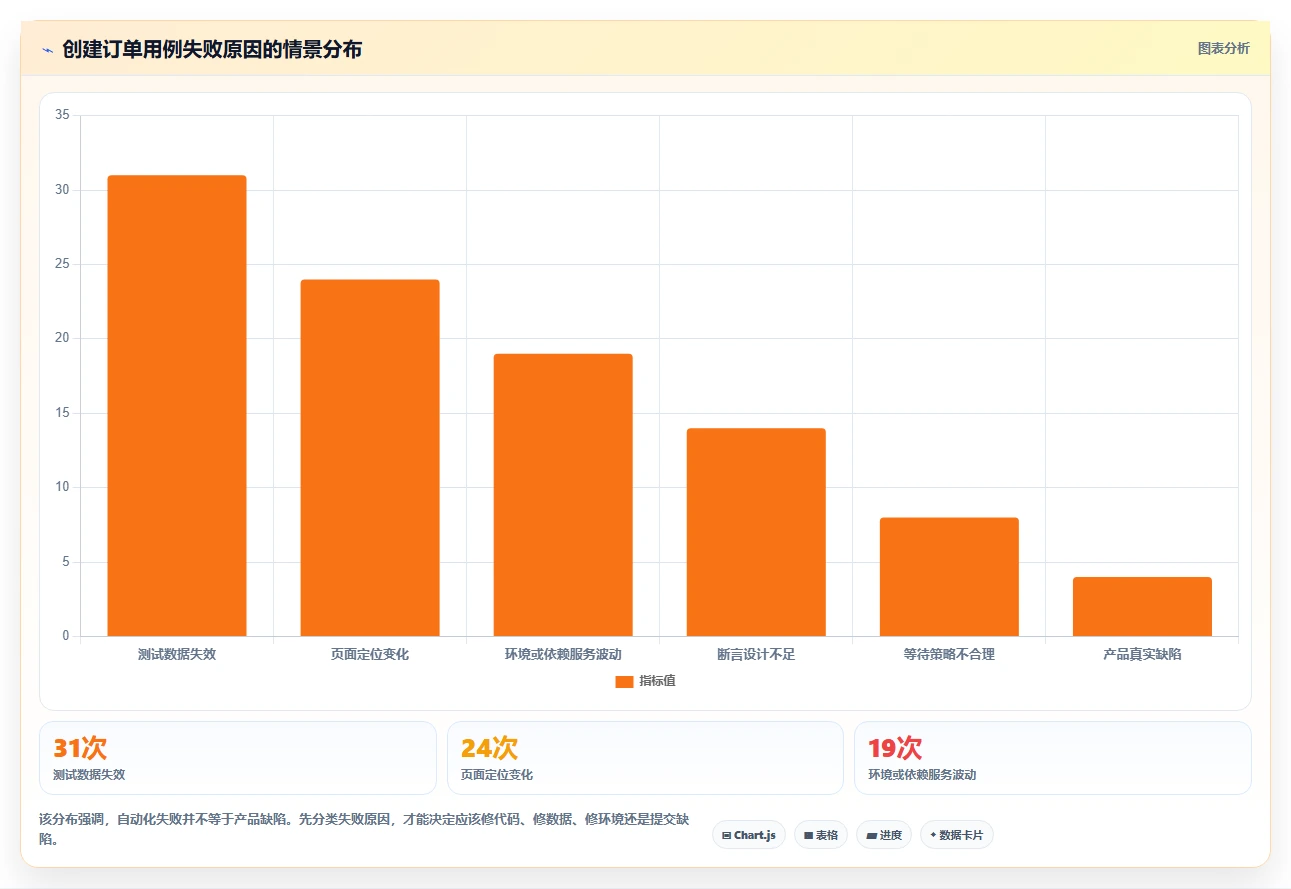Image resolution: width=1291 pixels, height=889 pixels.
Task: Open the 24次 页面定位变化 card
Action: click(645, 758)
